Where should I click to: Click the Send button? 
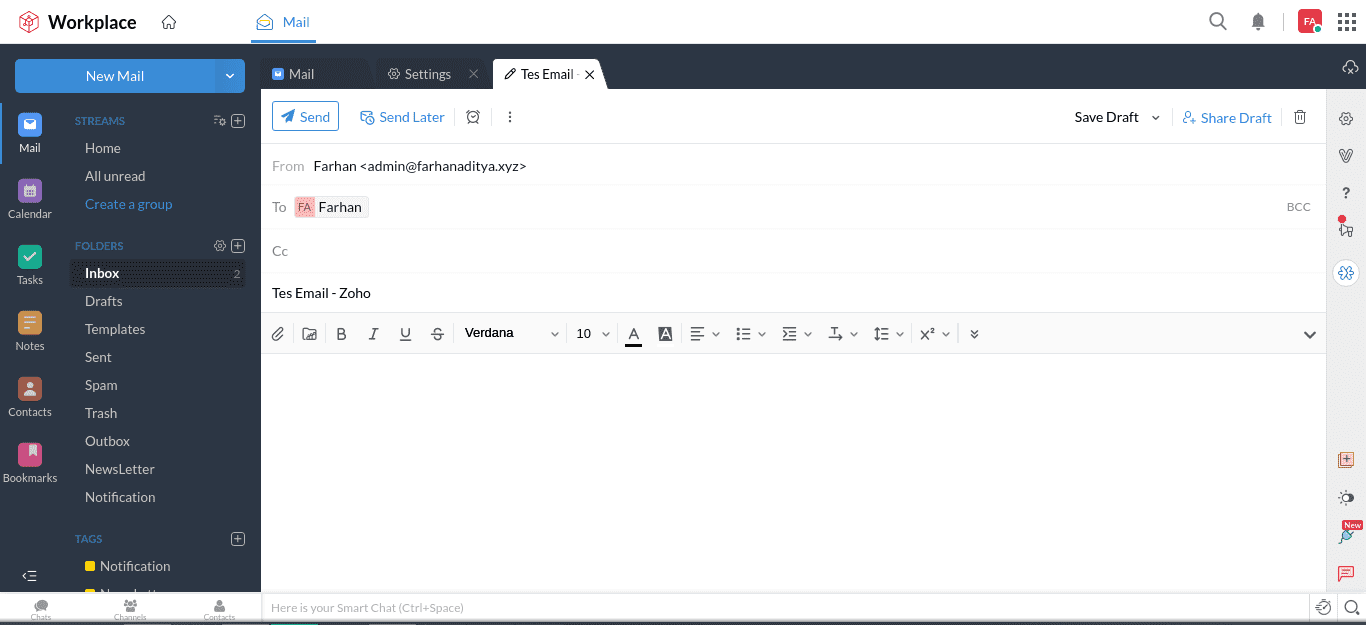305,116
